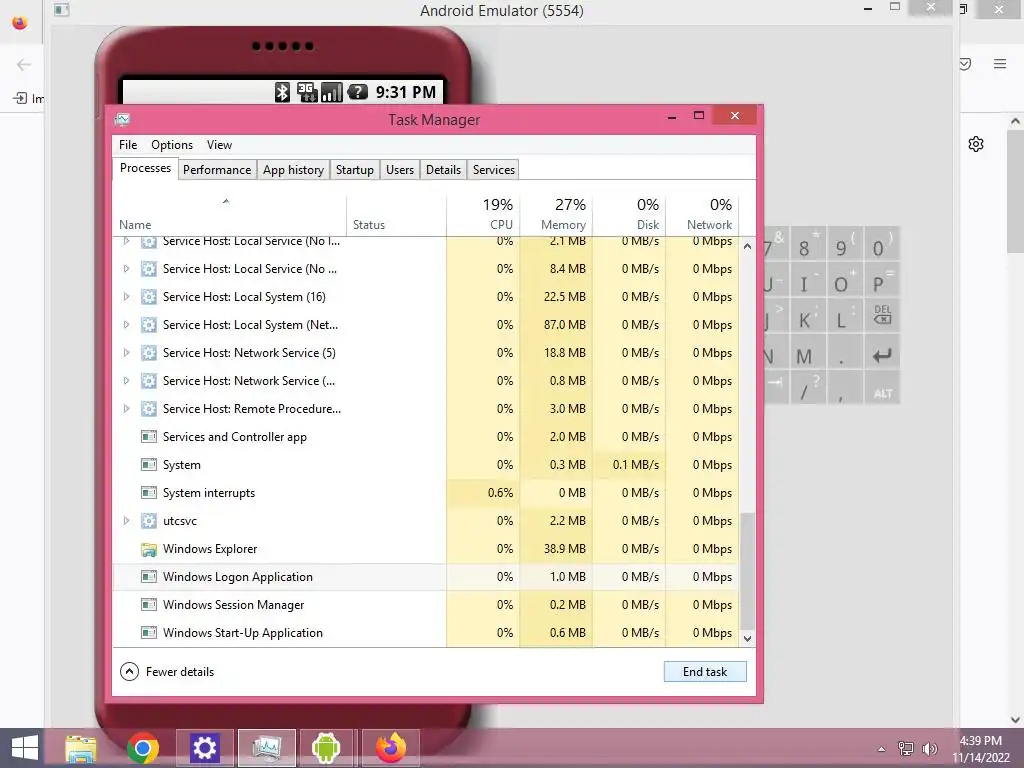This screenshot has width=1024, height=768.
Task: Open the Windows Start button
Action: click(x=25, y=748)
